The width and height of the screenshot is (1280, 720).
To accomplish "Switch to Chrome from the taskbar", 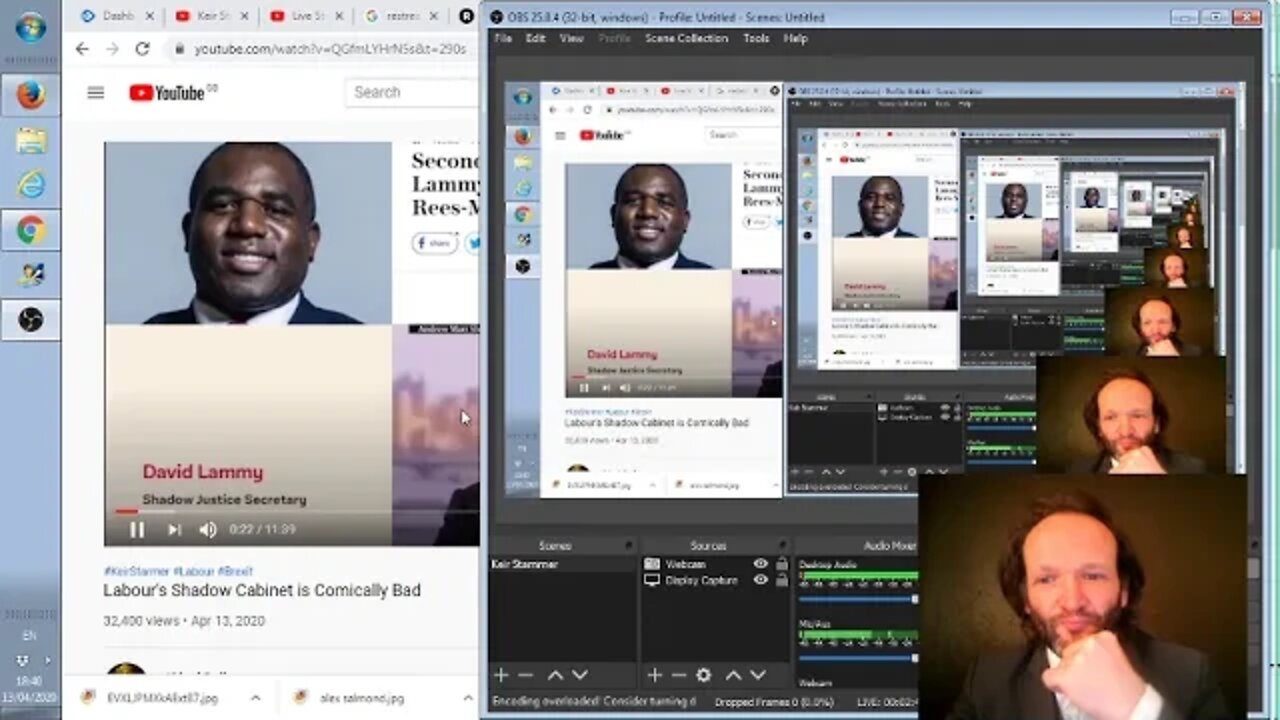I will point(30,230).
